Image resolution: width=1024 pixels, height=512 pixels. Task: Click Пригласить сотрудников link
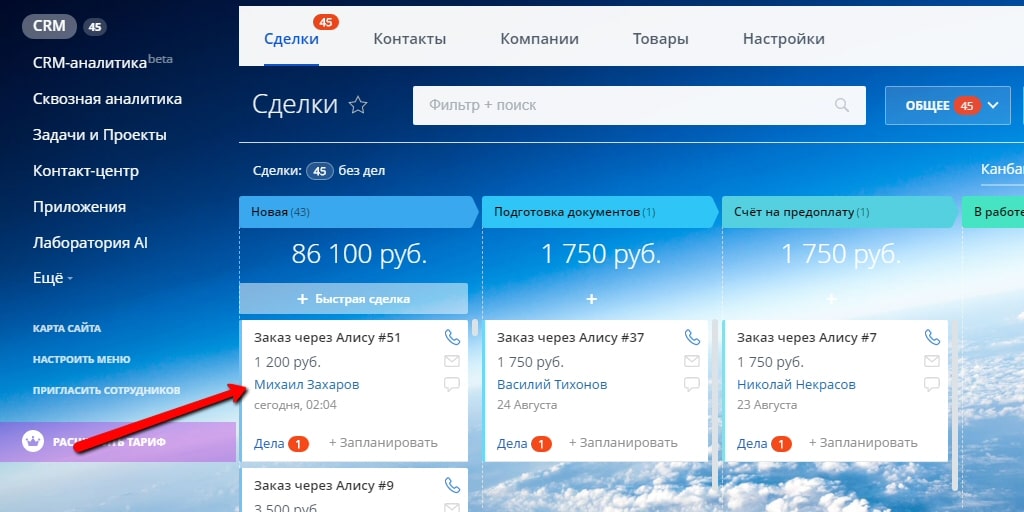[x=106, y=391]
